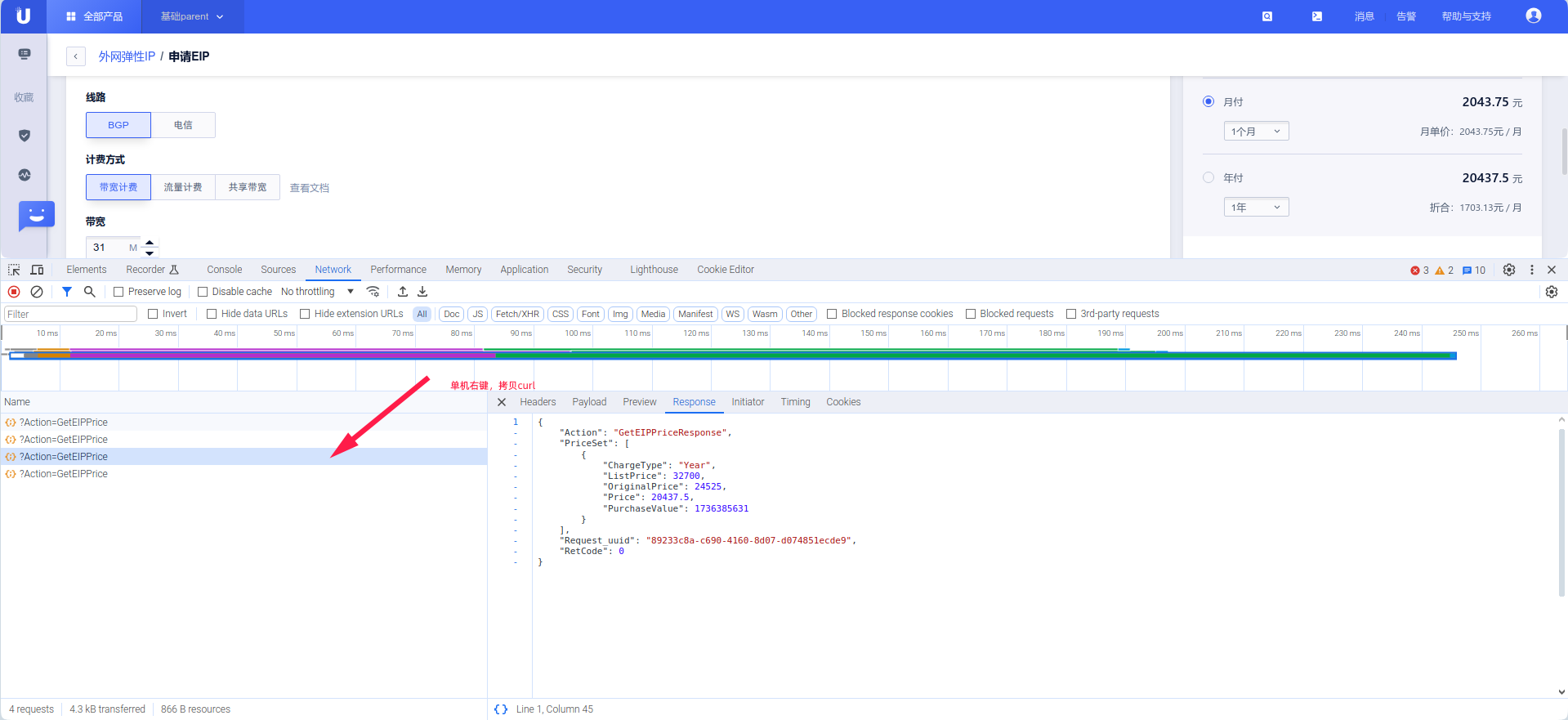Select the 年付 yearly payment radio
Screen dimensions: 1568x720
tap(1208, 177)
